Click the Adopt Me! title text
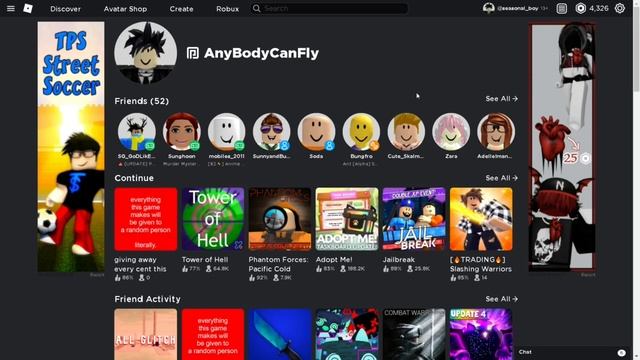The width and height of the screenshot is (640, 360). [334, 260]
